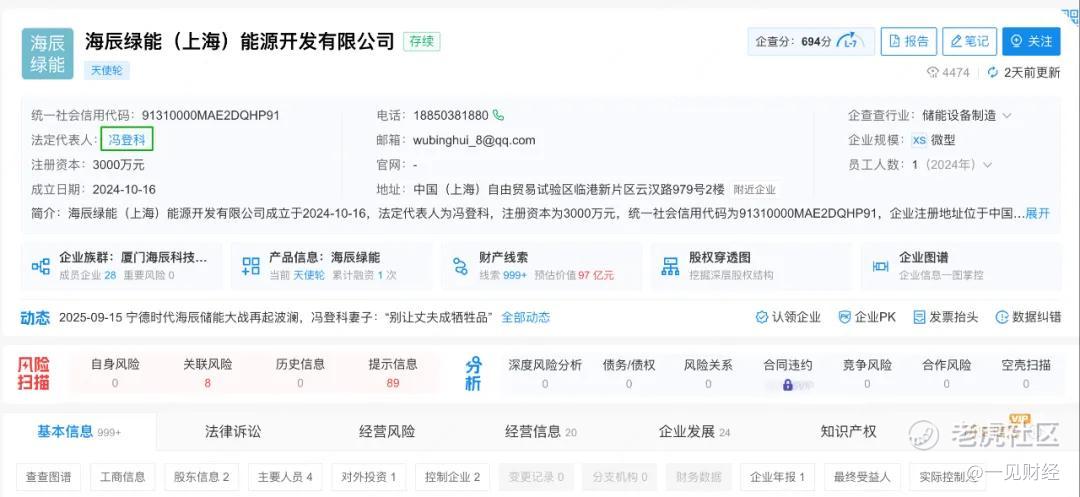Image resolution: width=1080 pixels, height=497 pixels.
Task: Open 提示信息 item showing 89
Action: [393, 372]
